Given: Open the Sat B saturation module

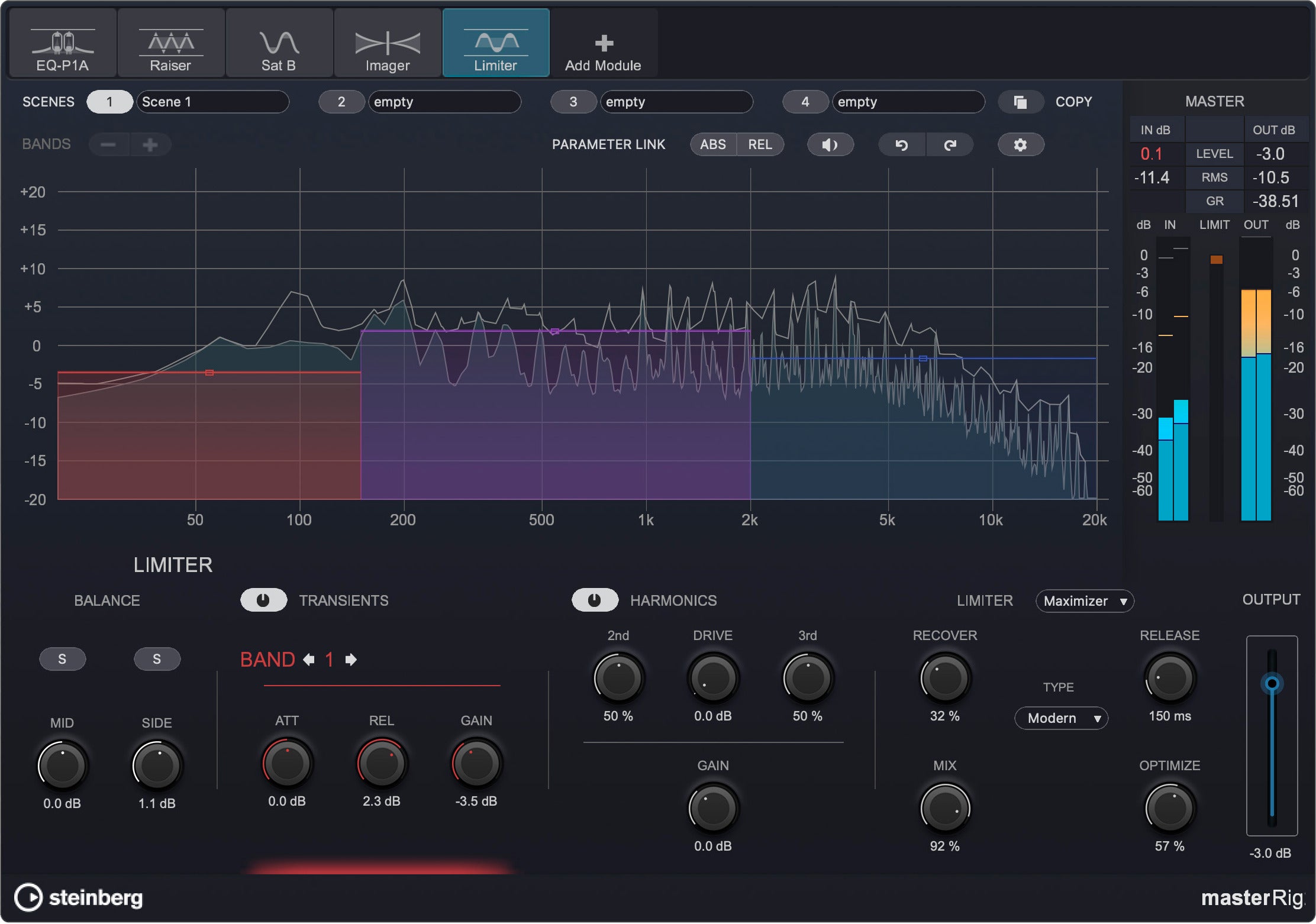Looking at the screenshot, I should (x=279, y=43).
